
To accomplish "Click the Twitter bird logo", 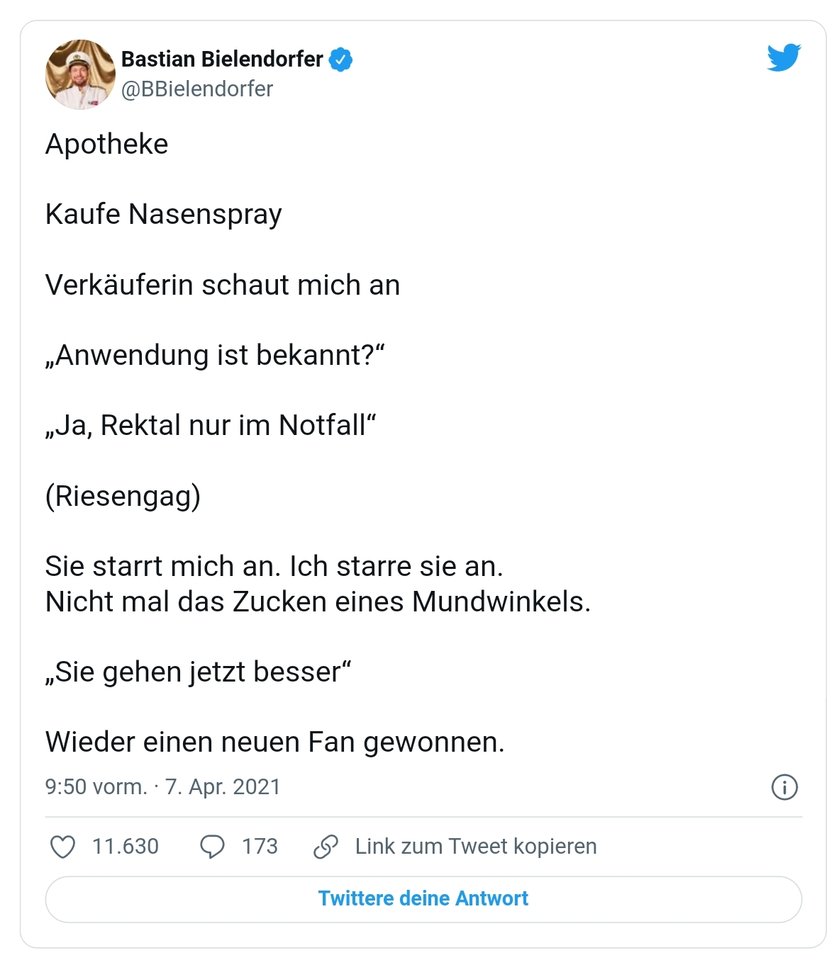I will pyautogui.click(x=784, y=57).
